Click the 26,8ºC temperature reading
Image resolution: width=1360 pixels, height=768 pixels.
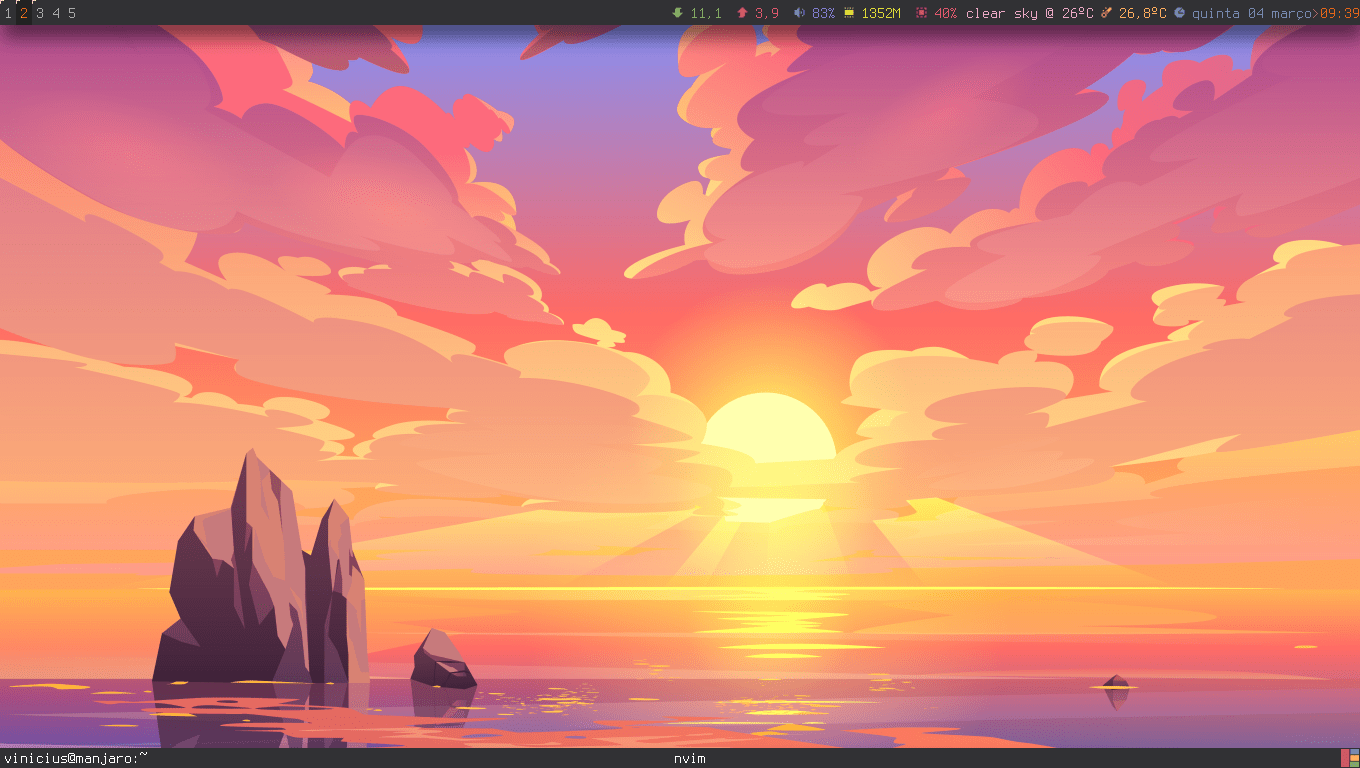(1143, 13)
